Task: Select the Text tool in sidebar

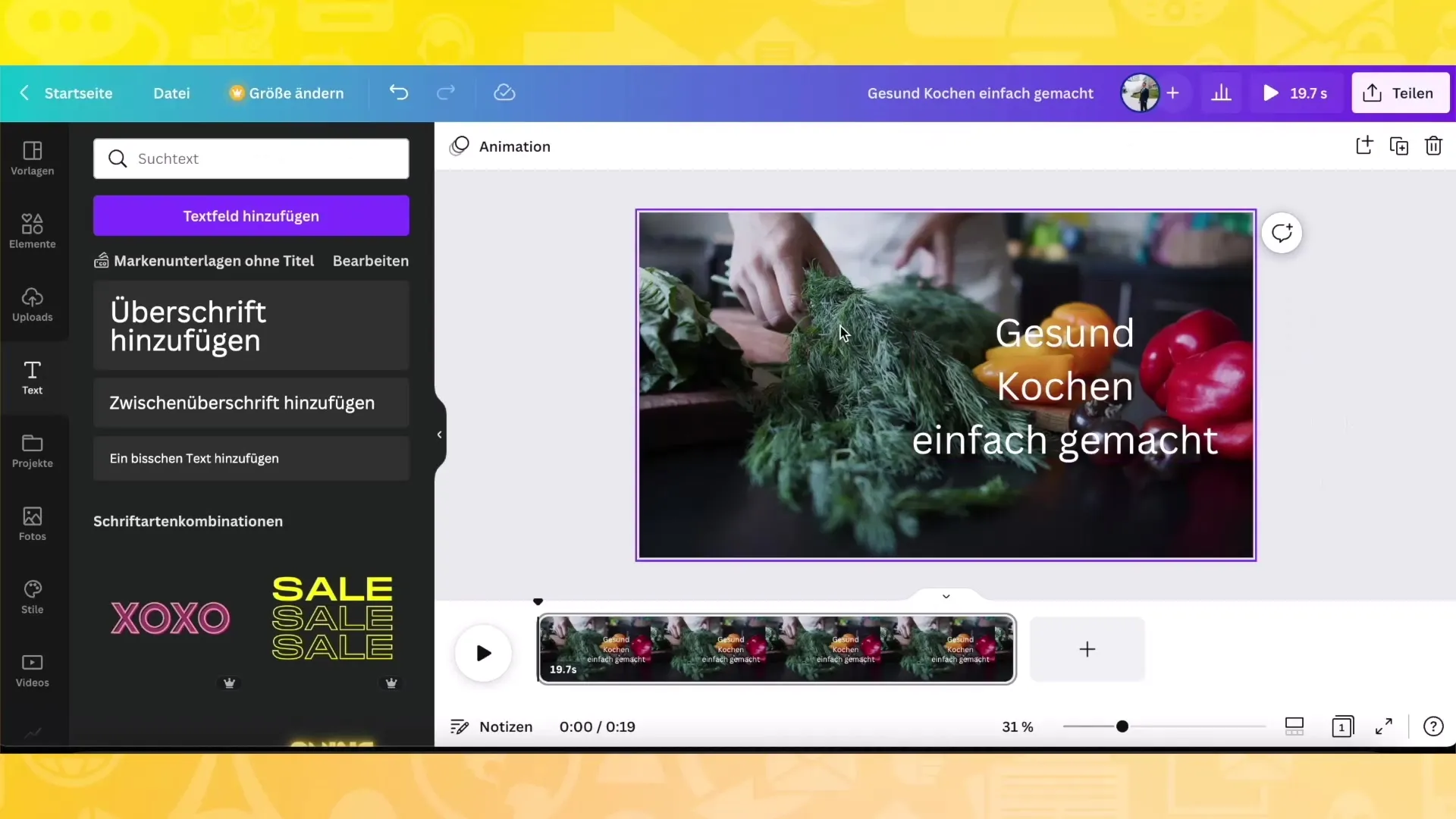Action: [32, 378]
